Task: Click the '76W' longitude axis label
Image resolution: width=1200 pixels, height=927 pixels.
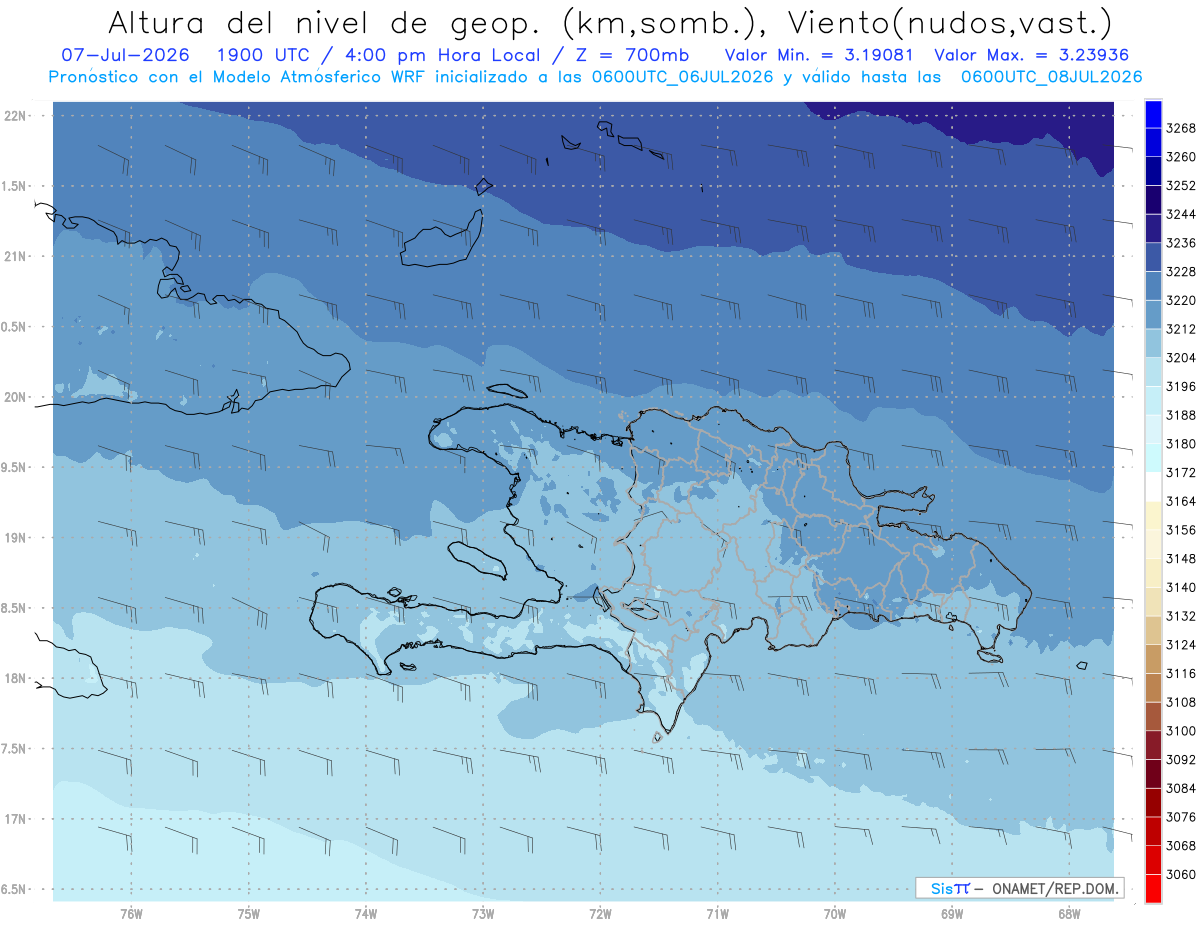Action: coord(131,913)
